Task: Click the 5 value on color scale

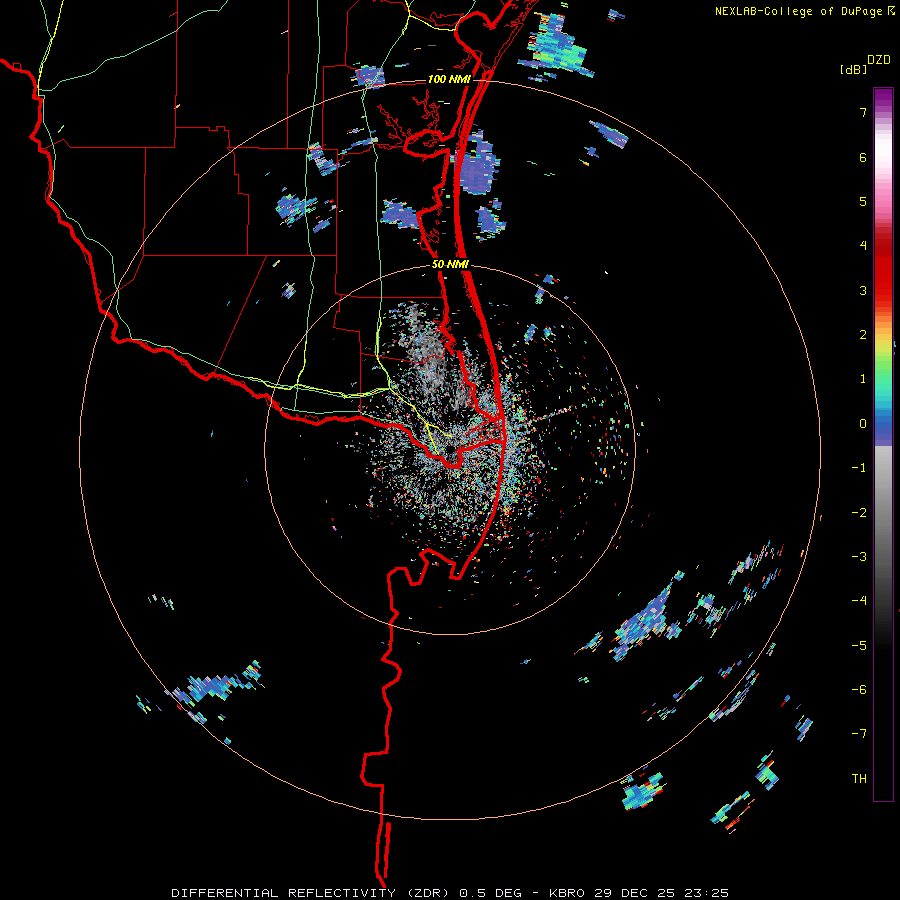Action: [863, 201]
